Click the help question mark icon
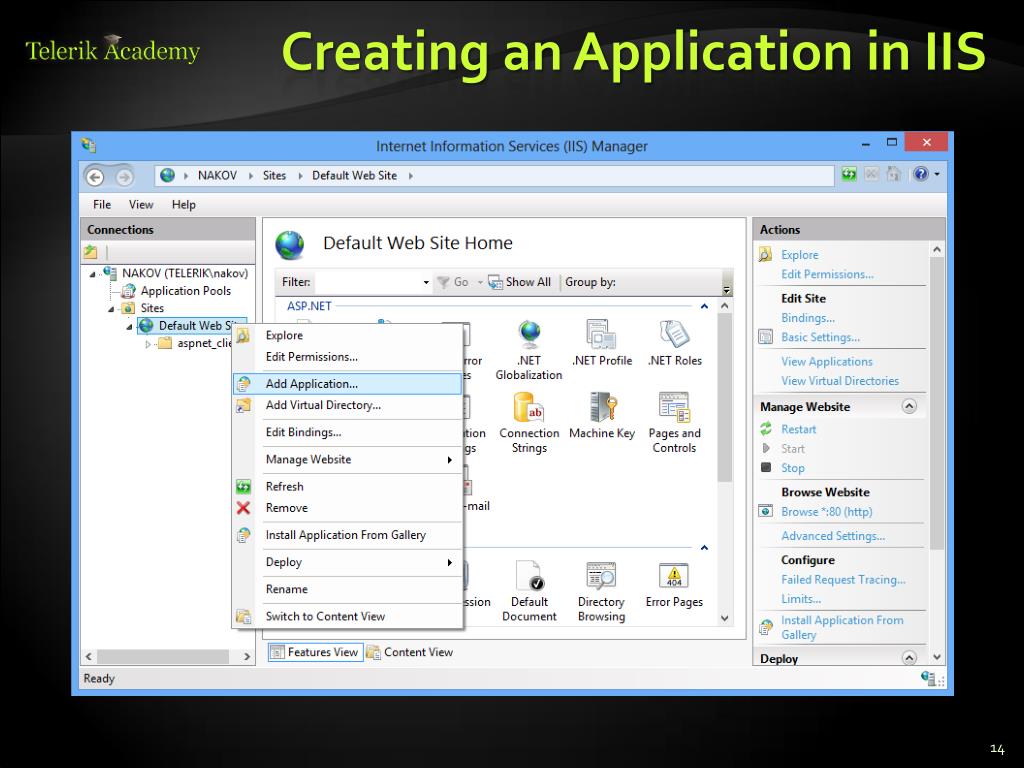 point(920,174)
